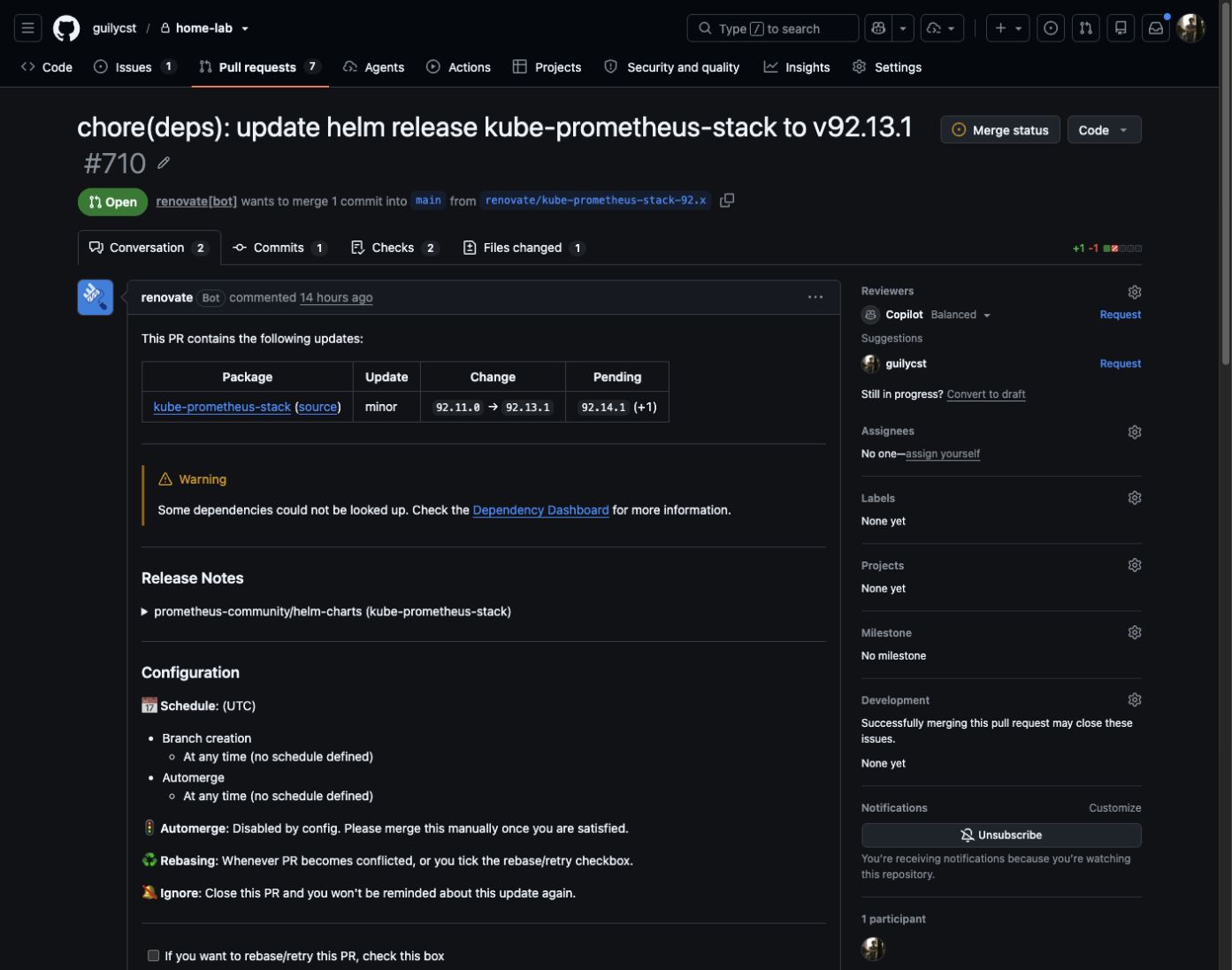This screenshot has width=1232, height=970.
Task: Select the Conversation tab
Action: (x=149, y=248)
